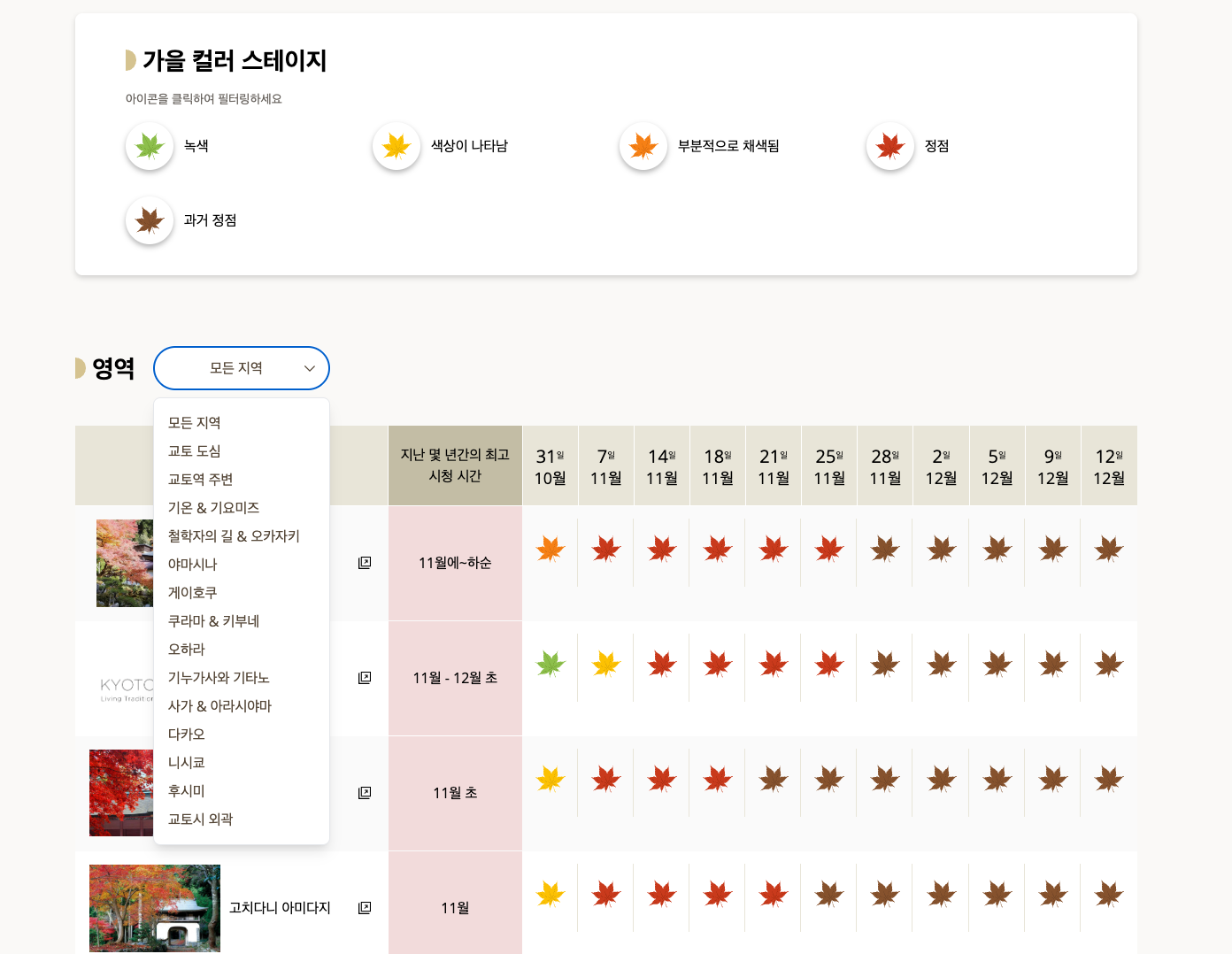Open external link icon in 11월 - 12월 초 row
This screenshot has width=1232, height=954.
click(365, 678)
